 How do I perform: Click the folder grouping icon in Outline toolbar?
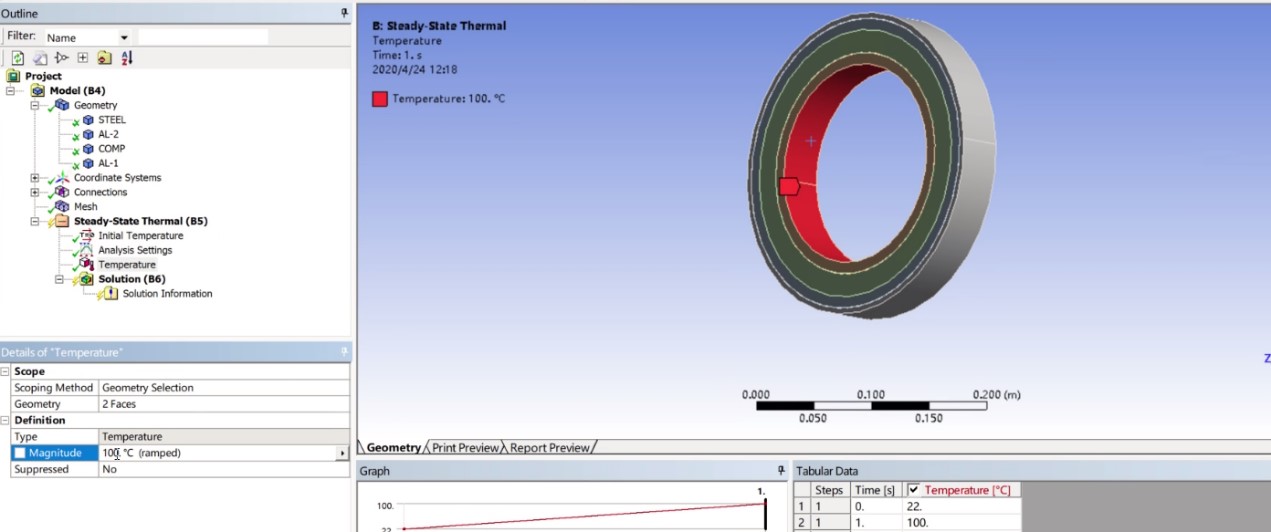coord(104,58)
